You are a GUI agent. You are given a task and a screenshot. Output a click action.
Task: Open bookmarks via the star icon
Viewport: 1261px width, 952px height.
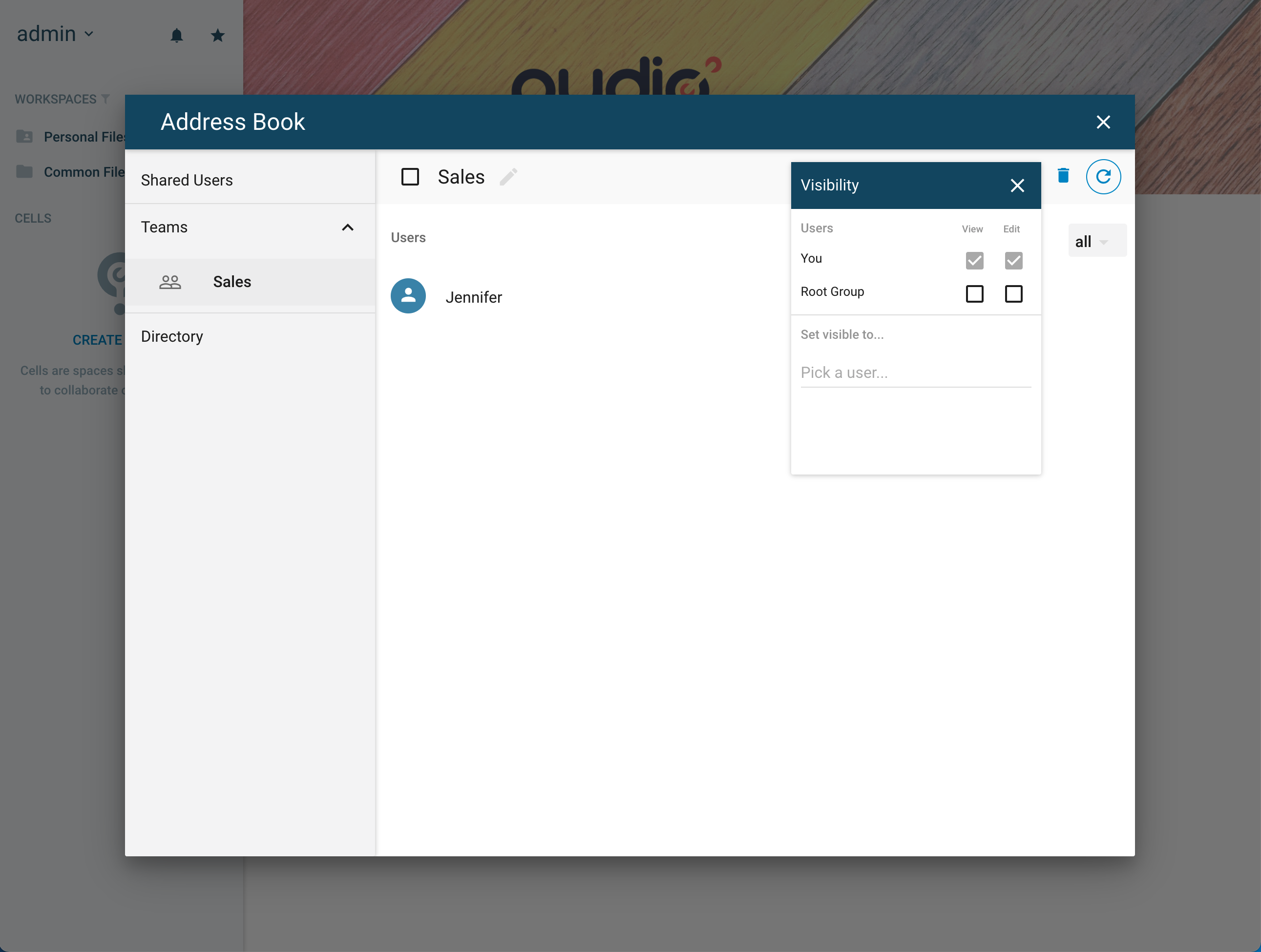coord(217,35)
